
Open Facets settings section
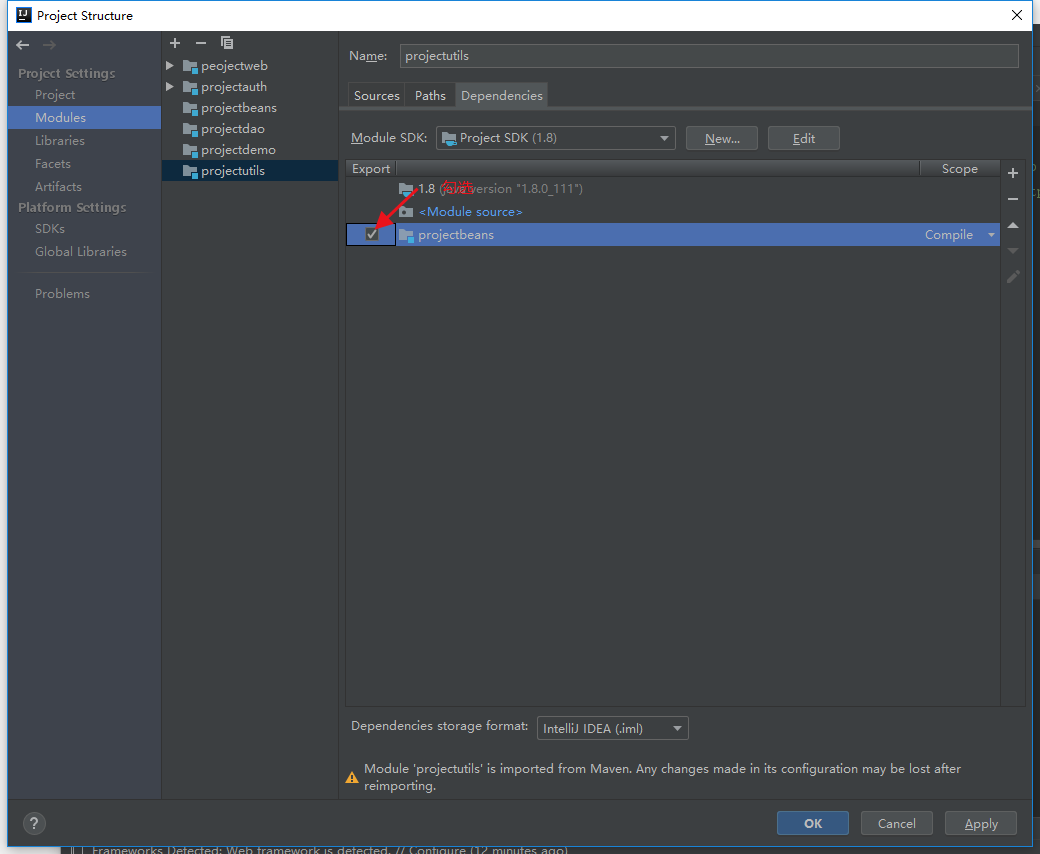[x=53, y=164]
